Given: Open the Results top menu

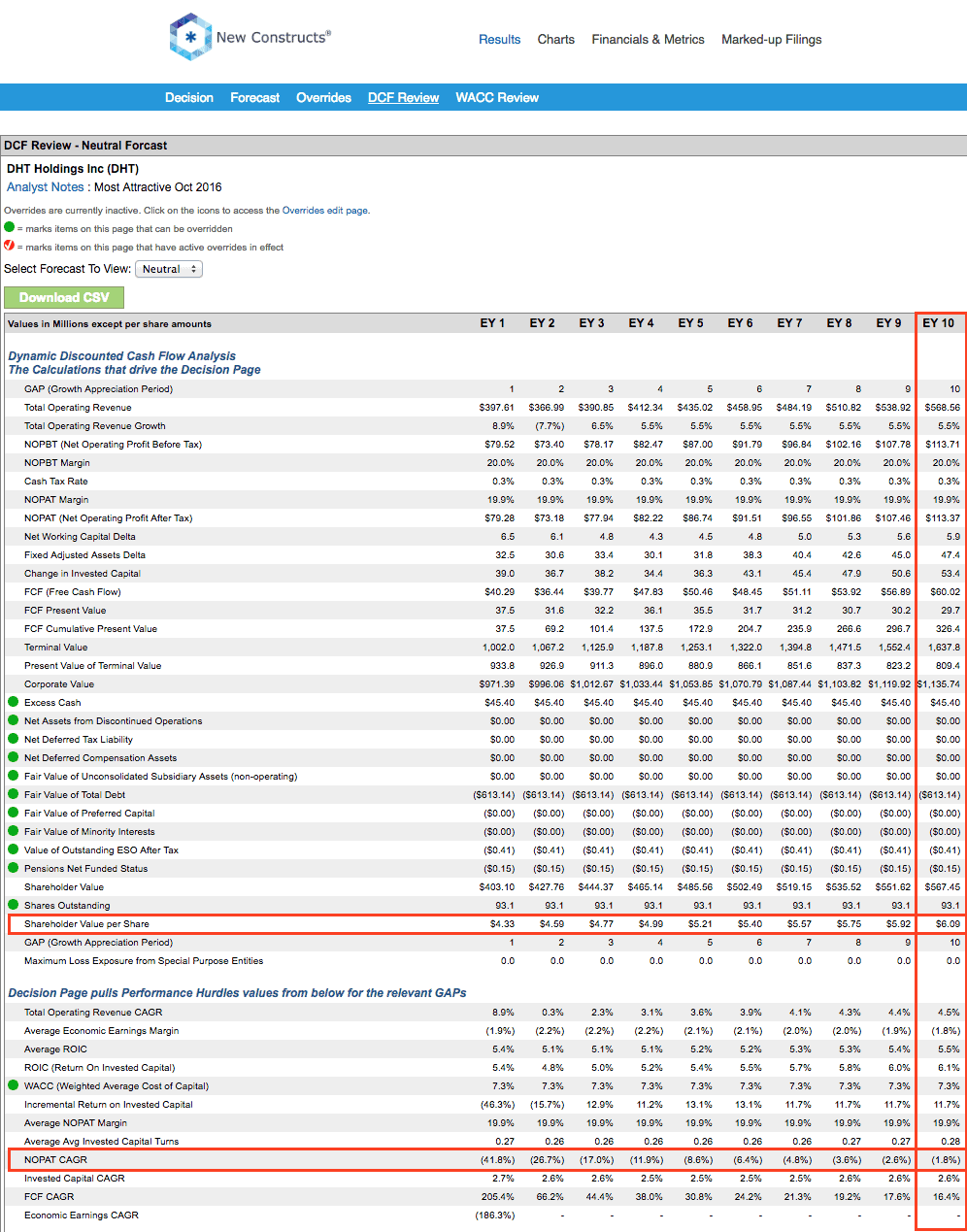Looking at the screenshot, I should click(499, 40).
